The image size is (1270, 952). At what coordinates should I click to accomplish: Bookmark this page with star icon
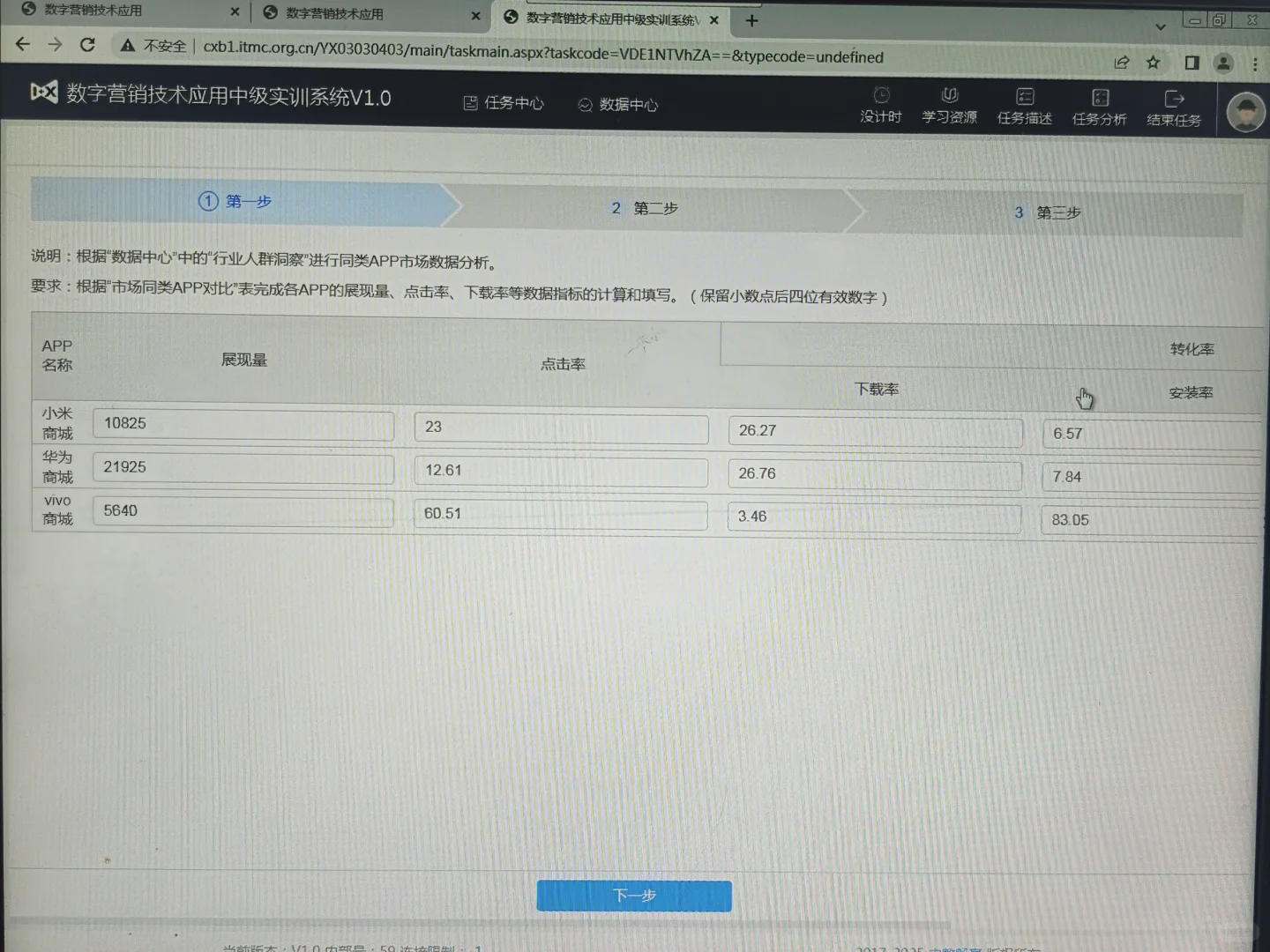(x=1153, y=63)
